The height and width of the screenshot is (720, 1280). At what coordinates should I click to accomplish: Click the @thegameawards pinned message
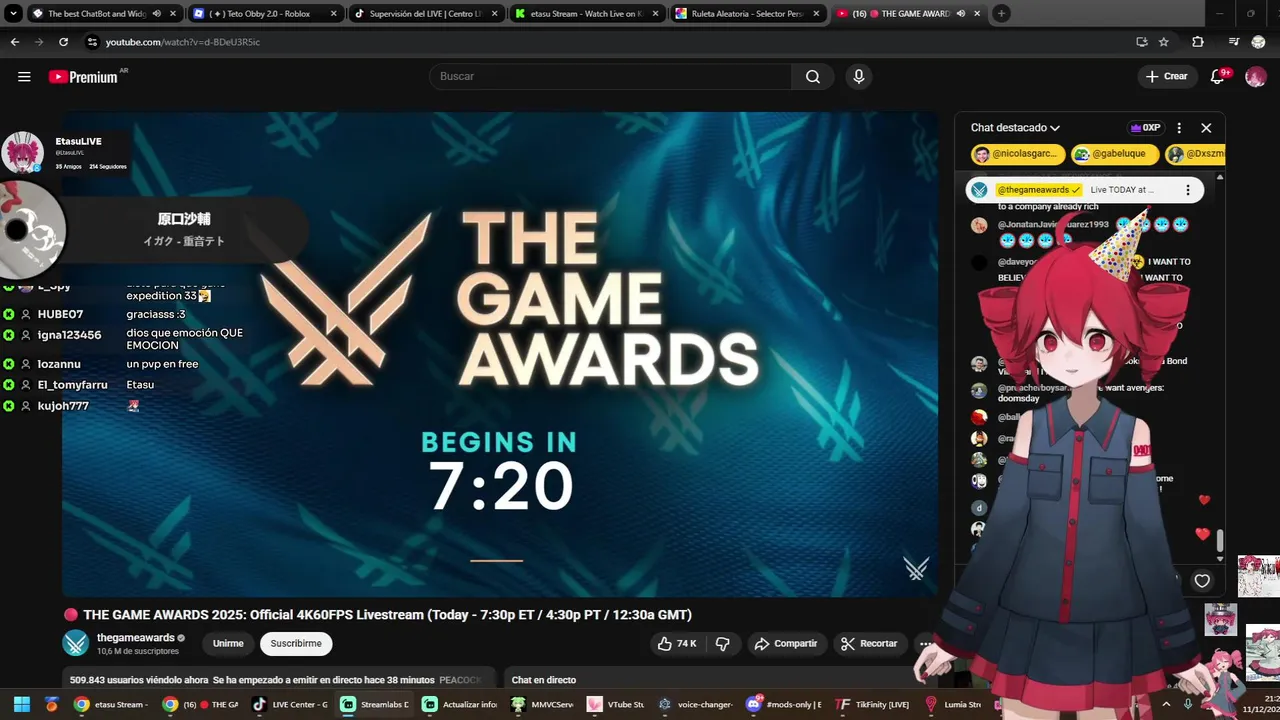pos(1084,190)
